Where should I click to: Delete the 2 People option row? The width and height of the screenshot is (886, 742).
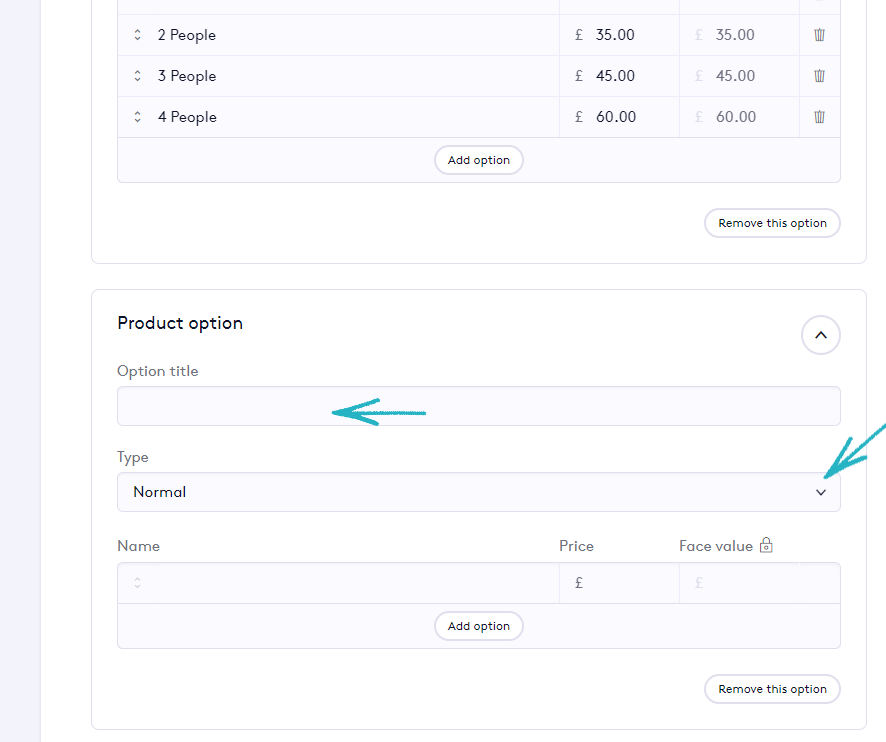(x=819, y=35)
